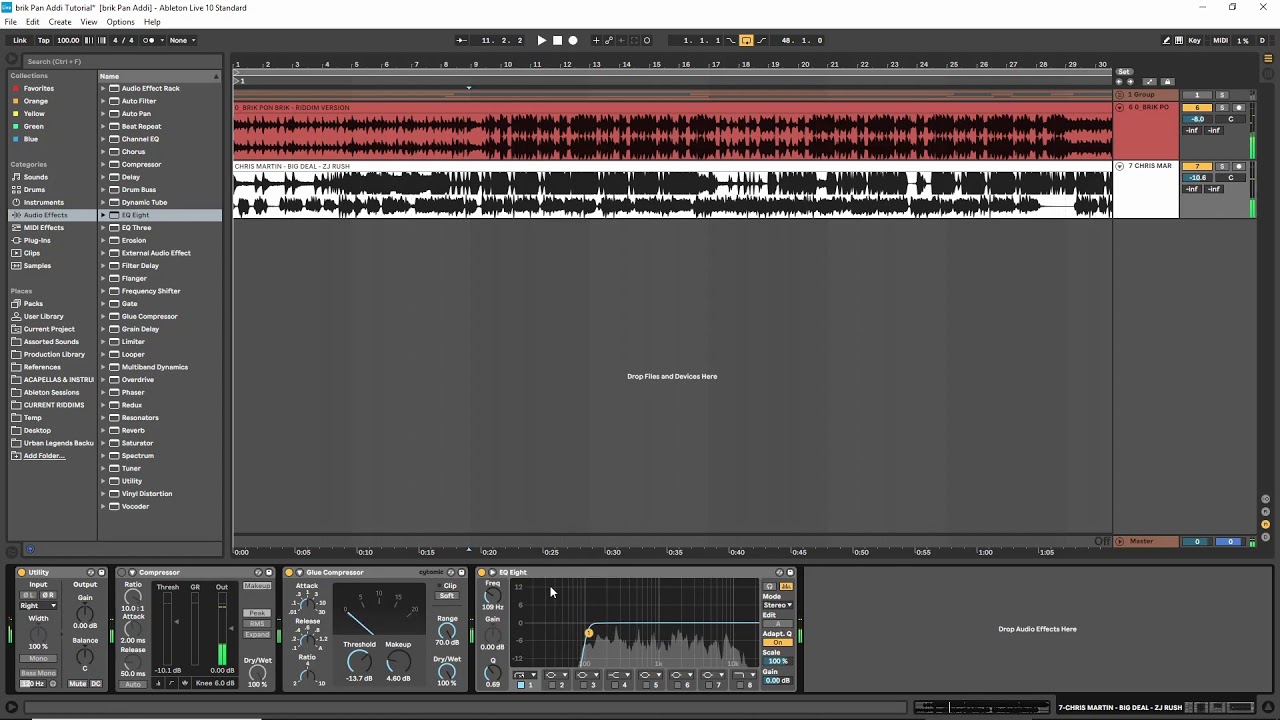Select the Instruments category icon
This screenshot has height=720, width=1280.
coord(16,202)
